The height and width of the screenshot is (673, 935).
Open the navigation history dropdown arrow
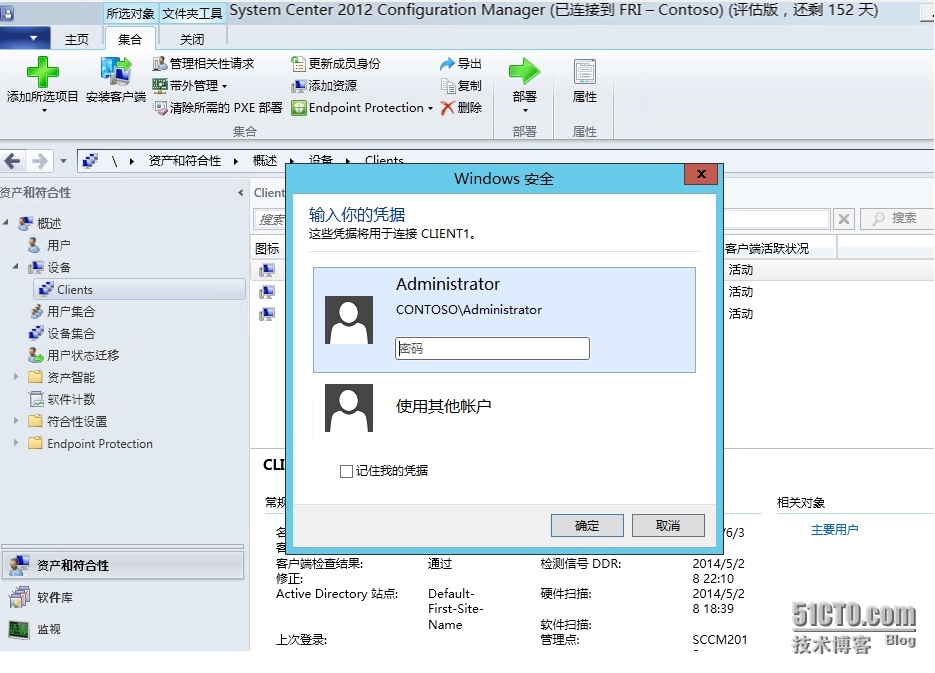[63, 161]
